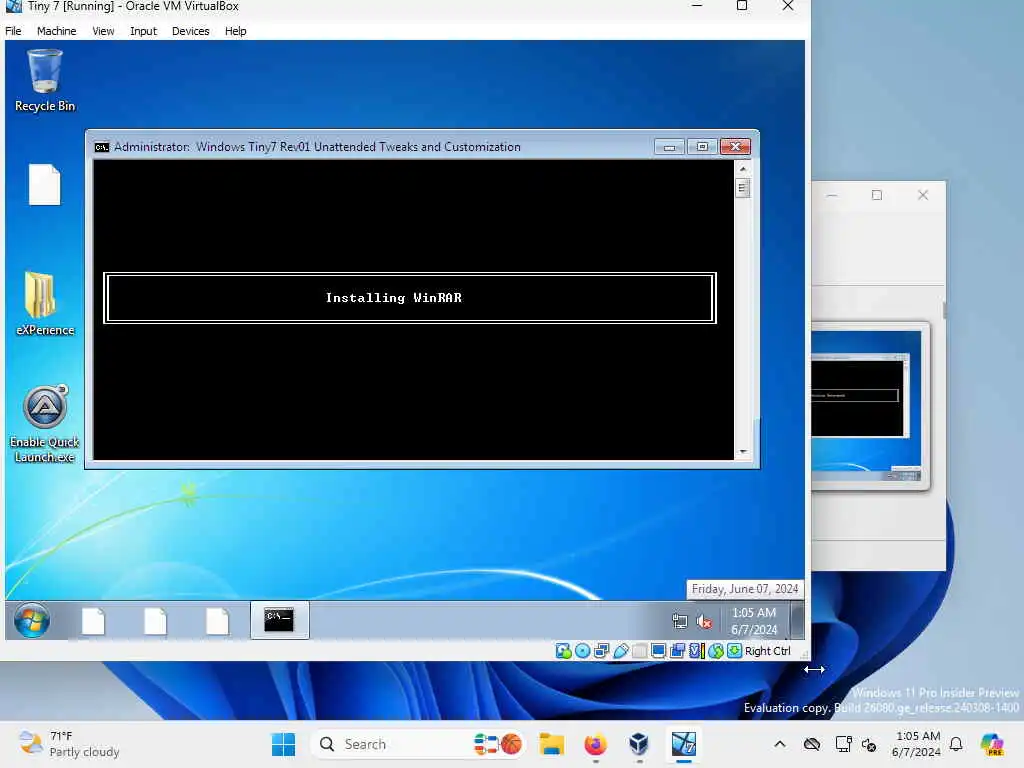
Task: Open guest clock showing 1:05 AM 6/7/2024
Action: (x=754, y=621)
